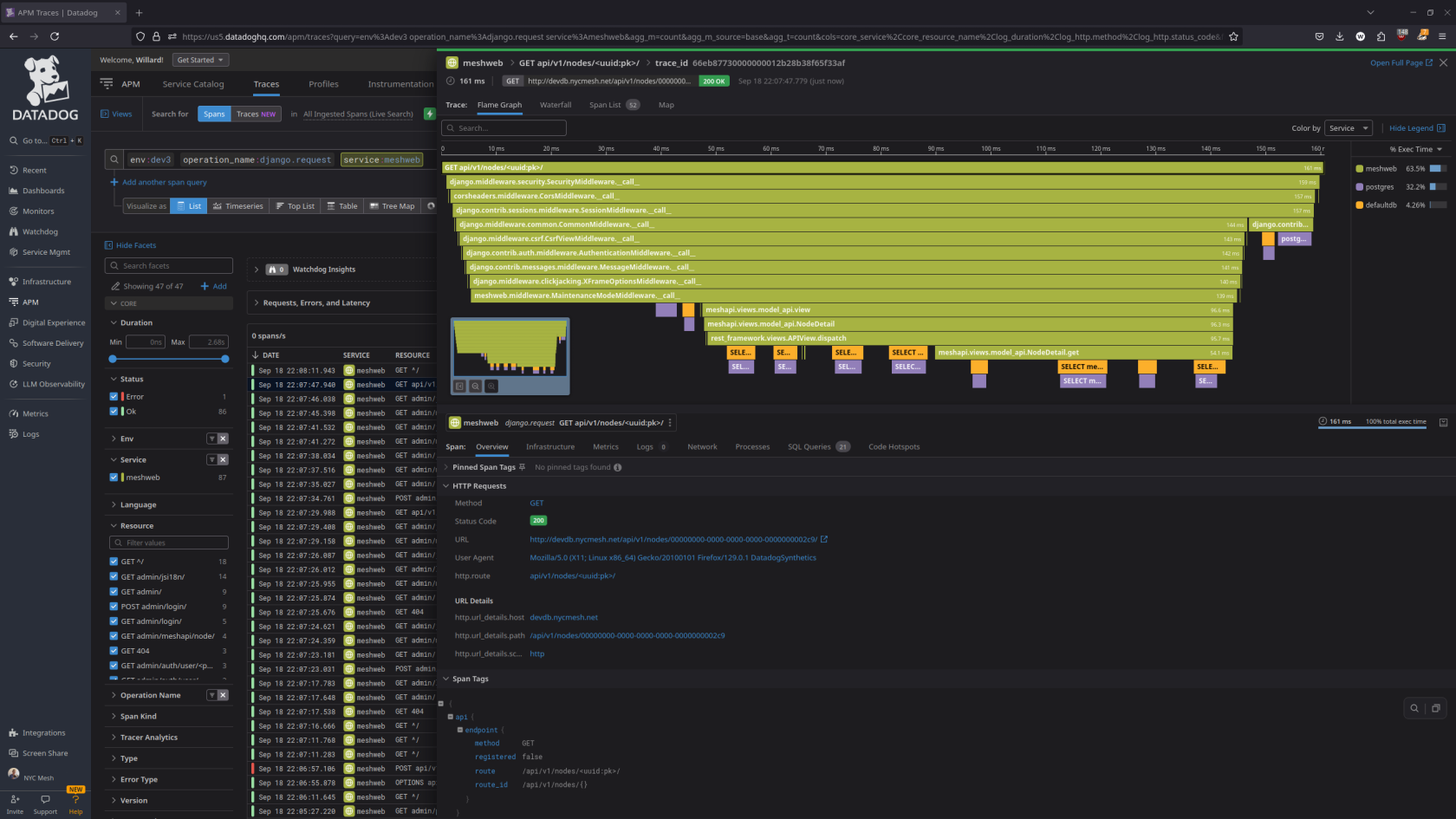Click Add another span query
The height and width of the screenshot is (819, 1456).
point(159,182)
